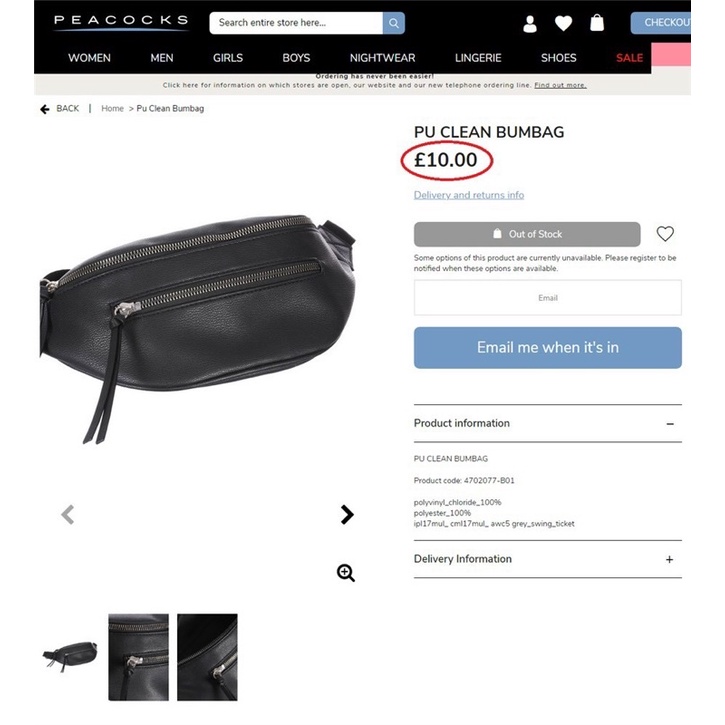
Task: Select the second zipper close-up thumbnail
Action: click(x=207, y=657)
